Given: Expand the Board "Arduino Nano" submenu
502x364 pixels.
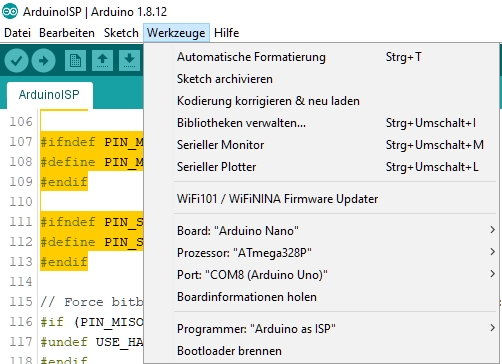Looking at the screenshot, I should click(x=336, y=230).
